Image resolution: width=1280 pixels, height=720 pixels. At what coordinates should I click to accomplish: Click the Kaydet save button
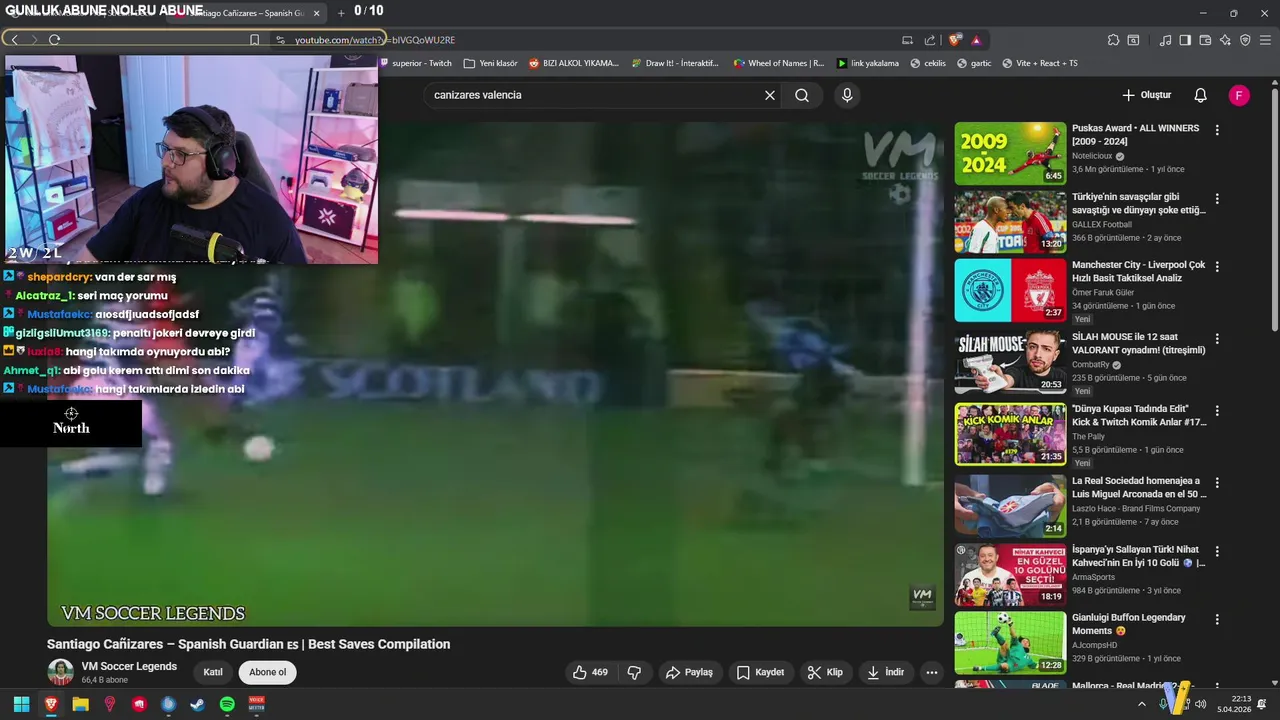[x=760, y=672]
